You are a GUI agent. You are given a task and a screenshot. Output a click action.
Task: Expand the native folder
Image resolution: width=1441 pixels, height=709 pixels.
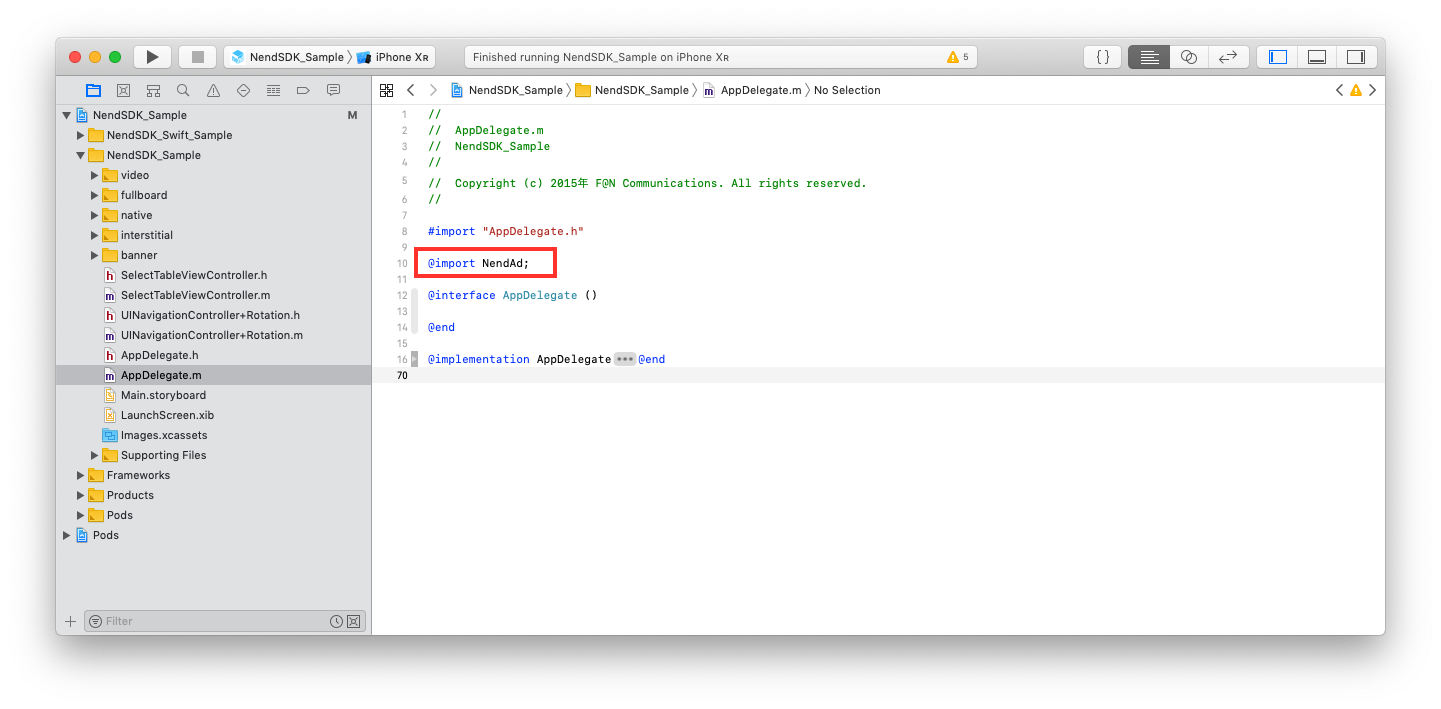[95, 215]
